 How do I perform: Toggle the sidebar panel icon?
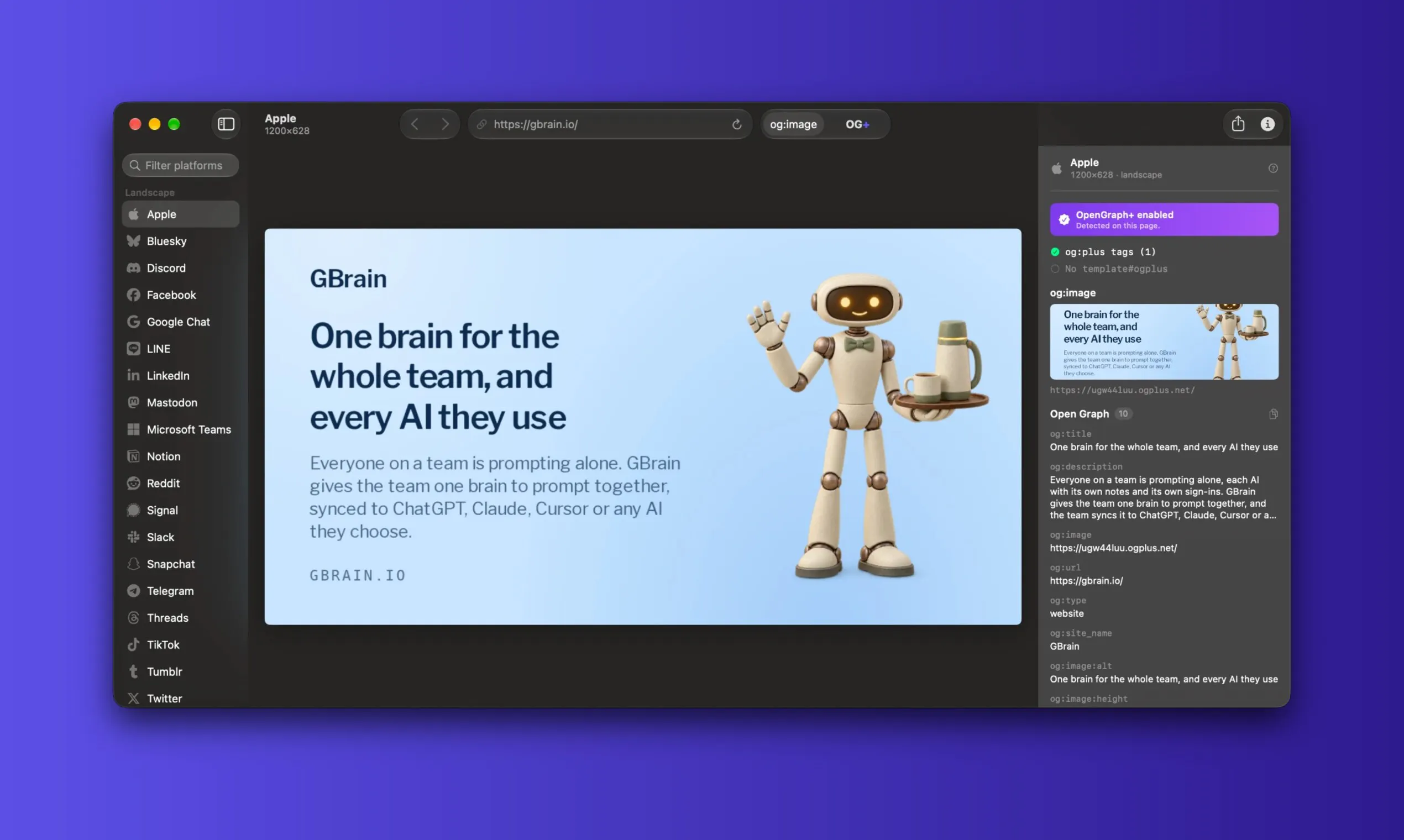(x=226, y=124)
